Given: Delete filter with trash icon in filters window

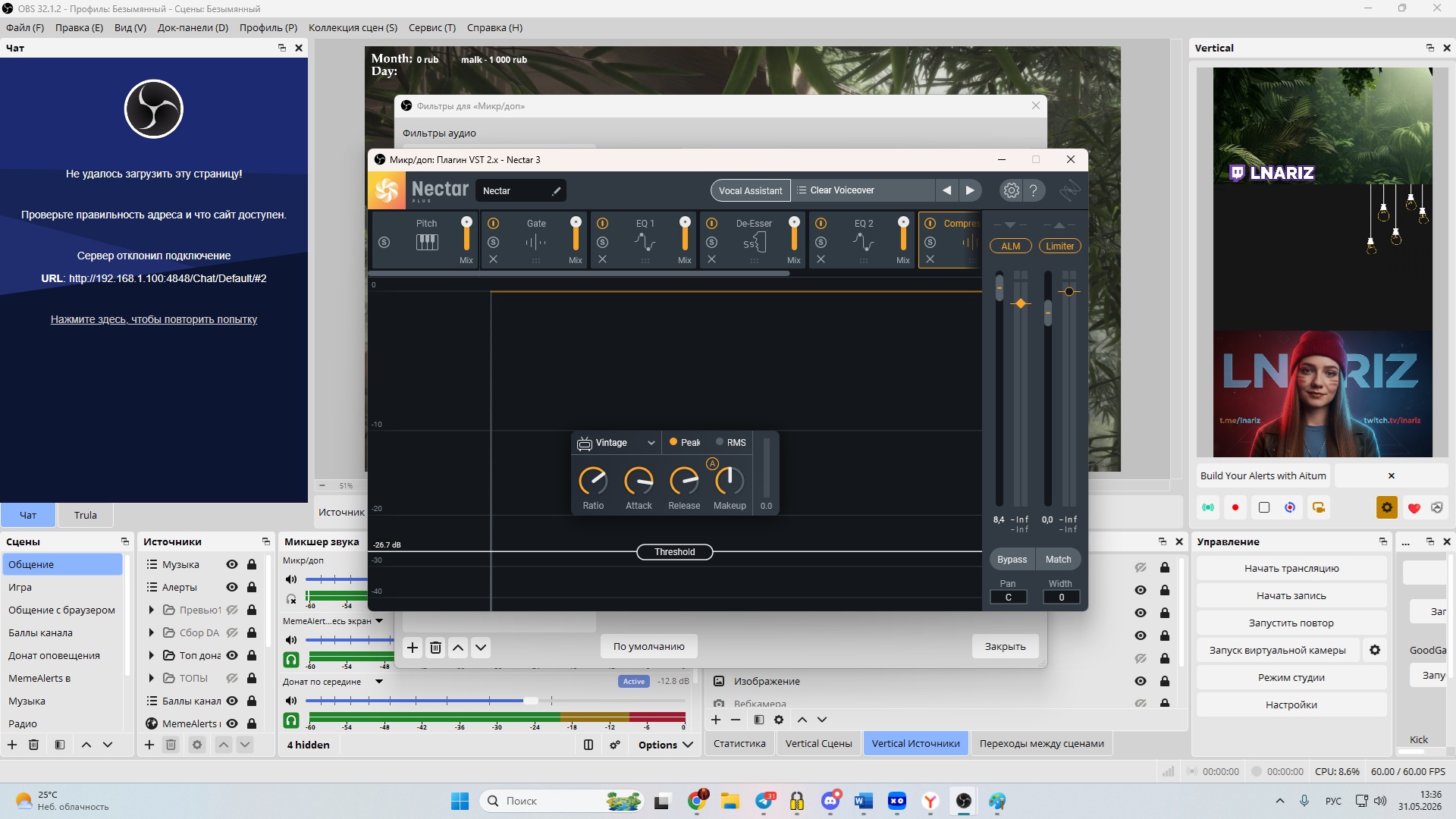Looking at the screenshot, I should (435, 647).
